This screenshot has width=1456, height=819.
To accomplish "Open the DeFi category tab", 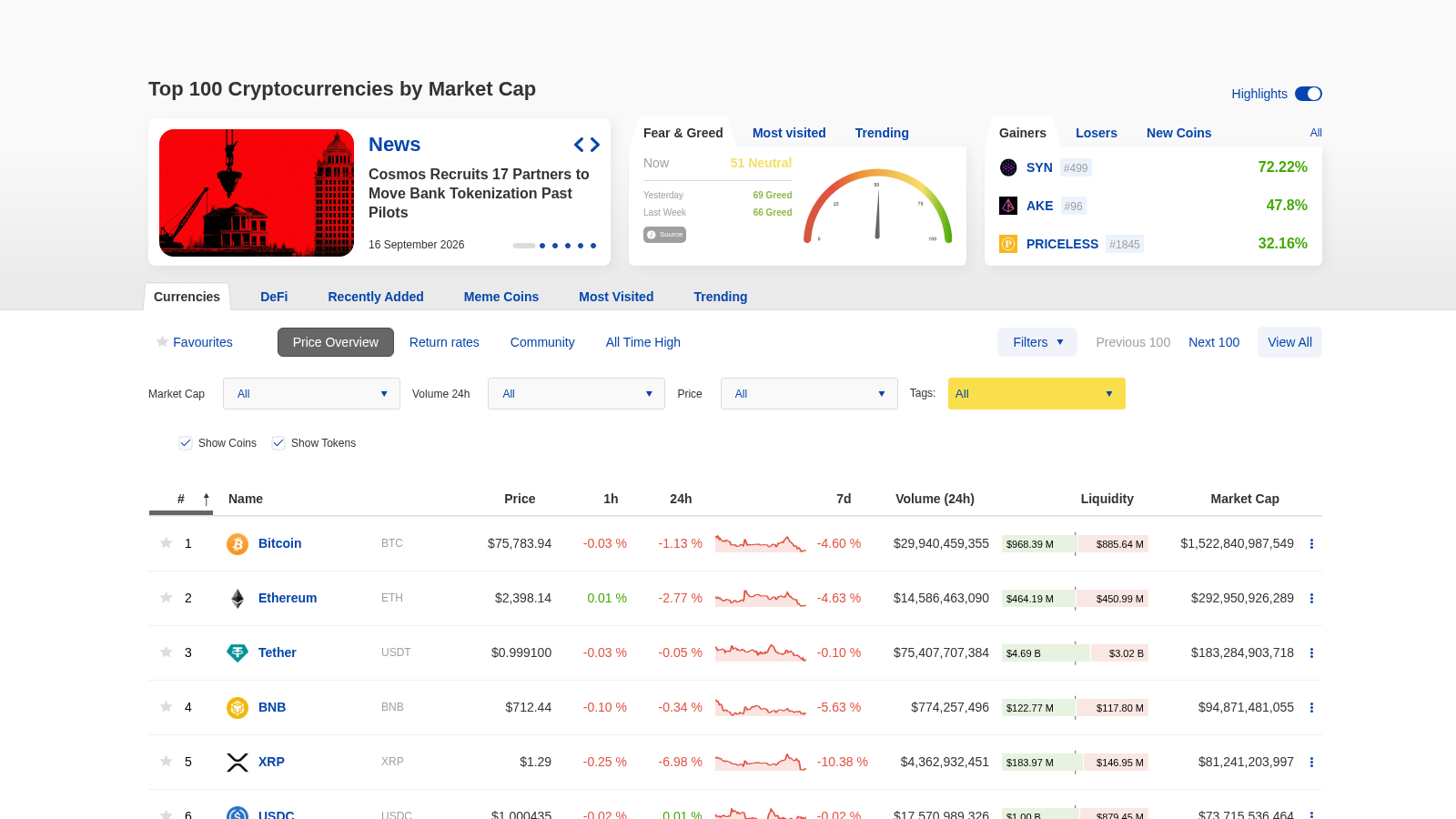I will [274, 297].
